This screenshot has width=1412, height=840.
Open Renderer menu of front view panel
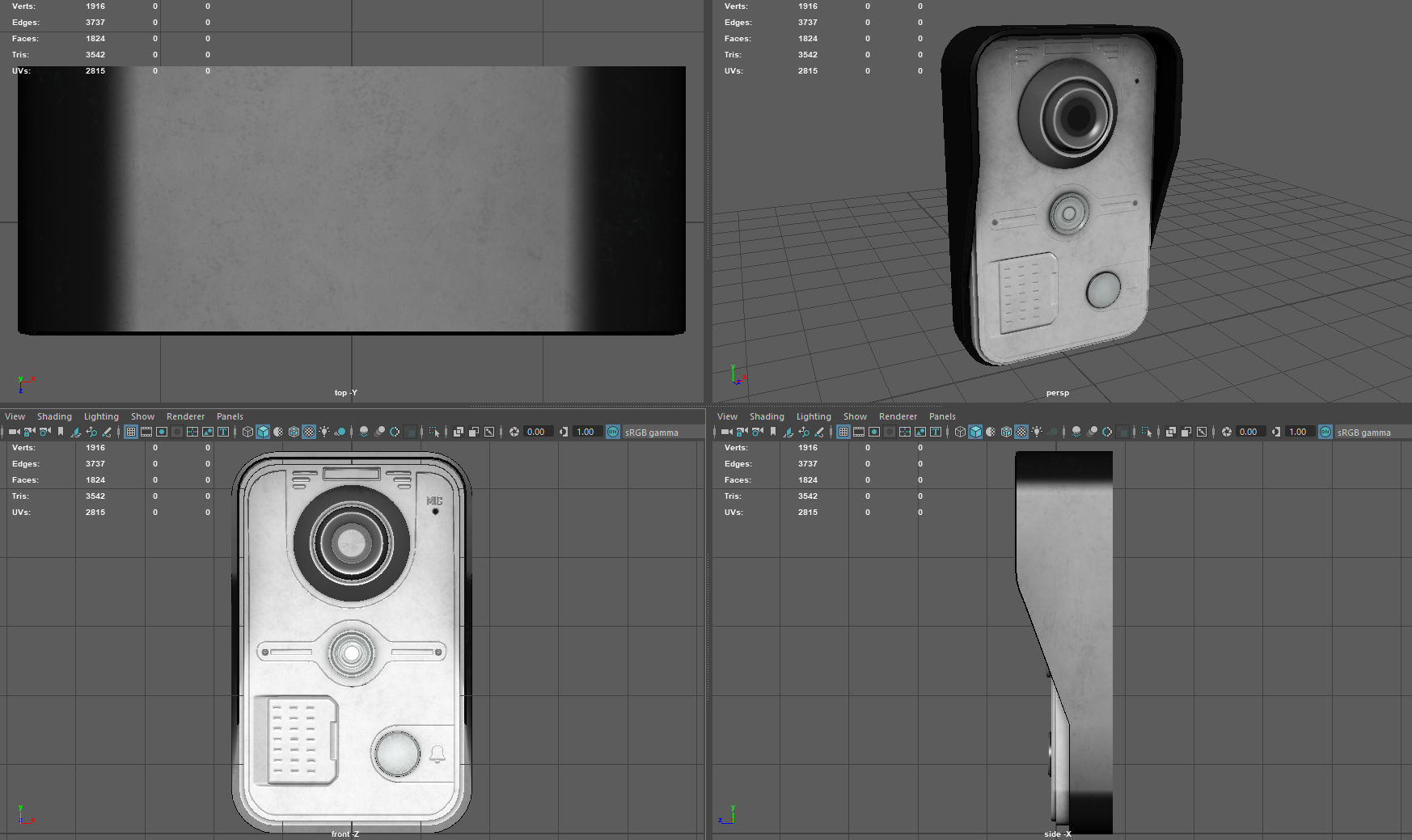pos(185,416)
